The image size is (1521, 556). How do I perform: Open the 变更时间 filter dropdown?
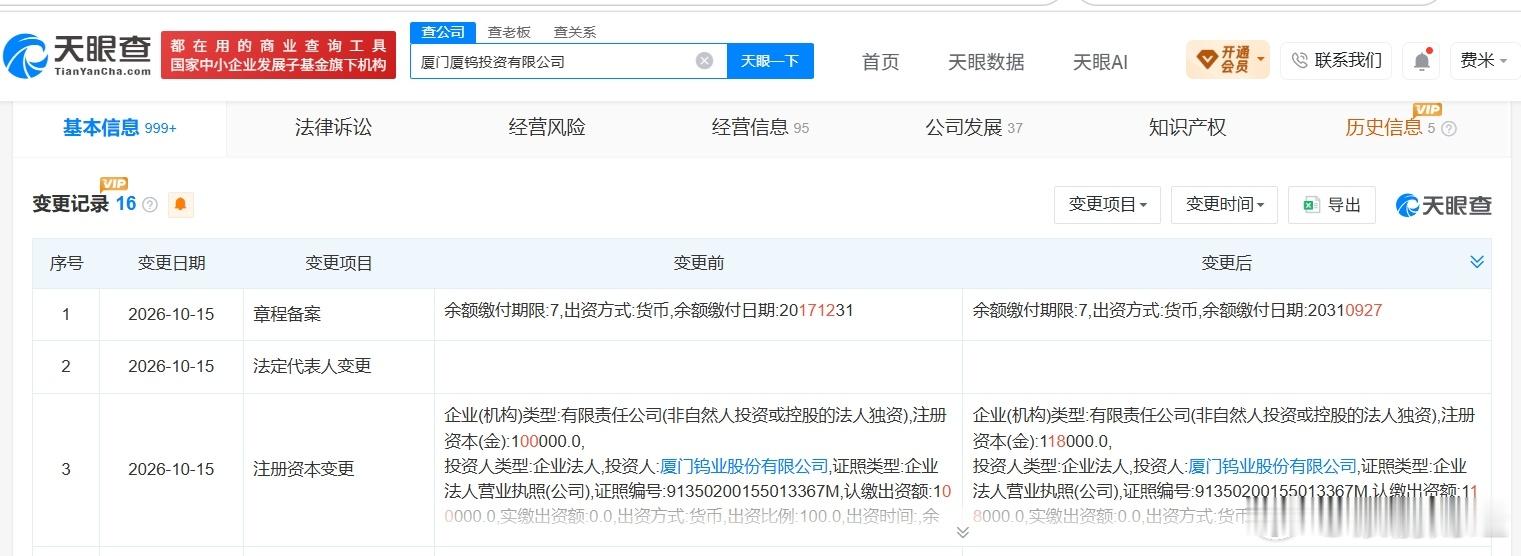click(x=1225, y=205)
